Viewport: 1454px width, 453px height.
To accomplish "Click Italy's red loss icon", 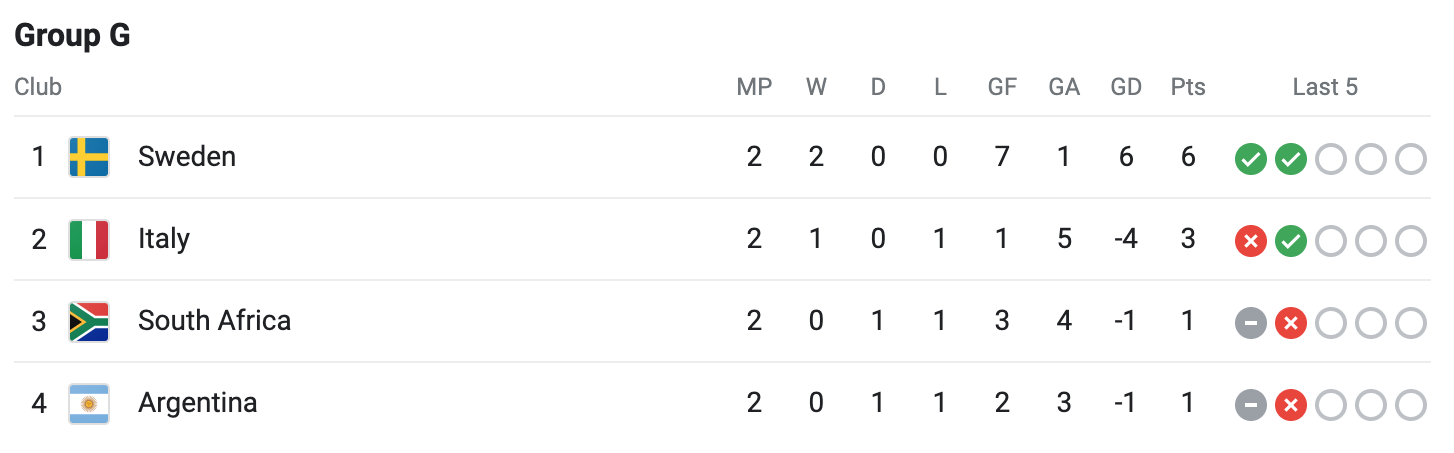I will tap(1251, 241).
